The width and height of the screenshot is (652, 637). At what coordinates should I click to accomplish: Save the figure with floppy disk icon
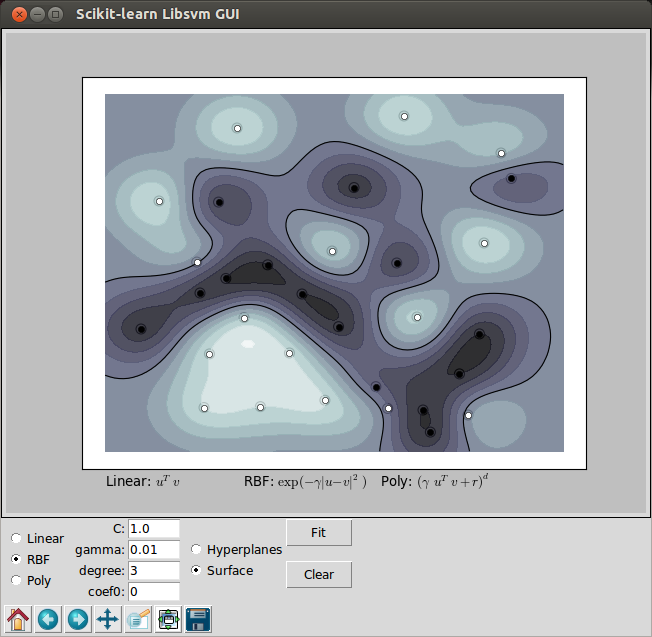pos(198,619)
